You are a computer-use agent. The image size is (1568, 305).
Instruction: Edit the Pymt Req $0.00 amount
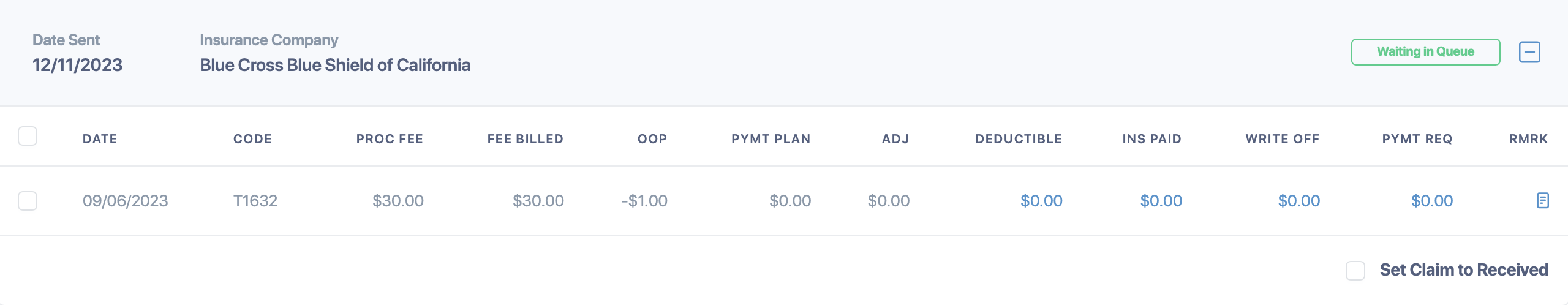(x=1431, y=201)
